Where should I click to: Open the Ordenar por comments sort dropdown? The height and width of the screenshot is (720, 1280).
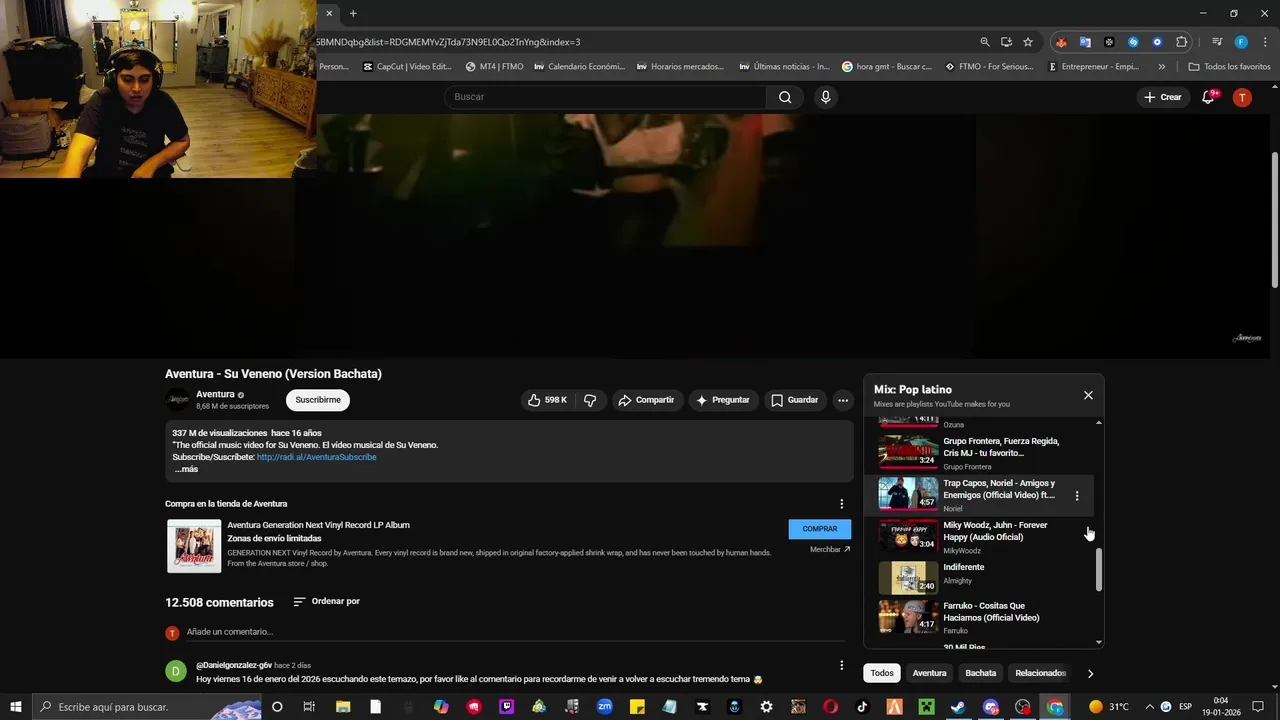[326, 602]
